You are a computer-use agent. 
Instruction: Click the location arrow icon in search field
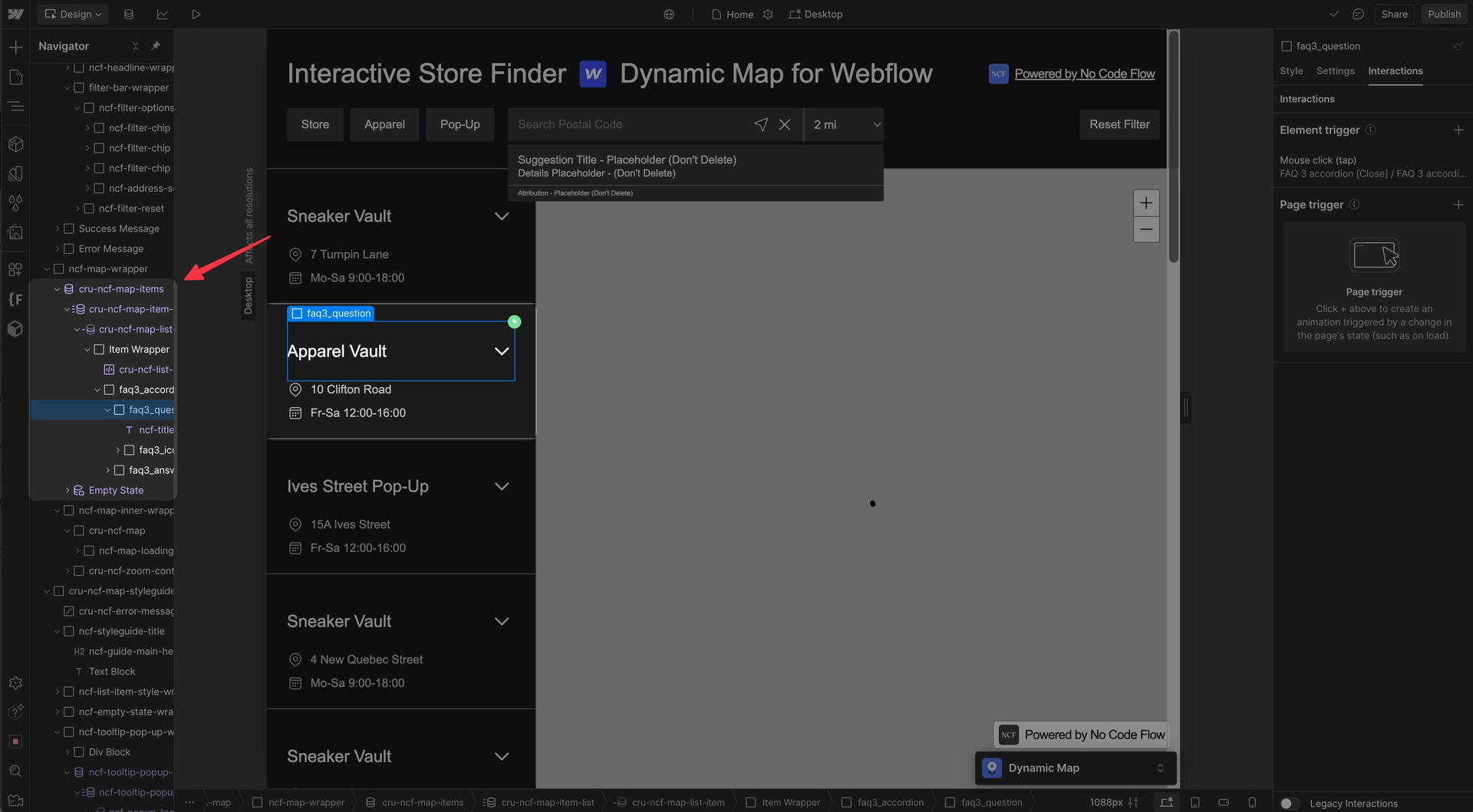coord(761,124)
